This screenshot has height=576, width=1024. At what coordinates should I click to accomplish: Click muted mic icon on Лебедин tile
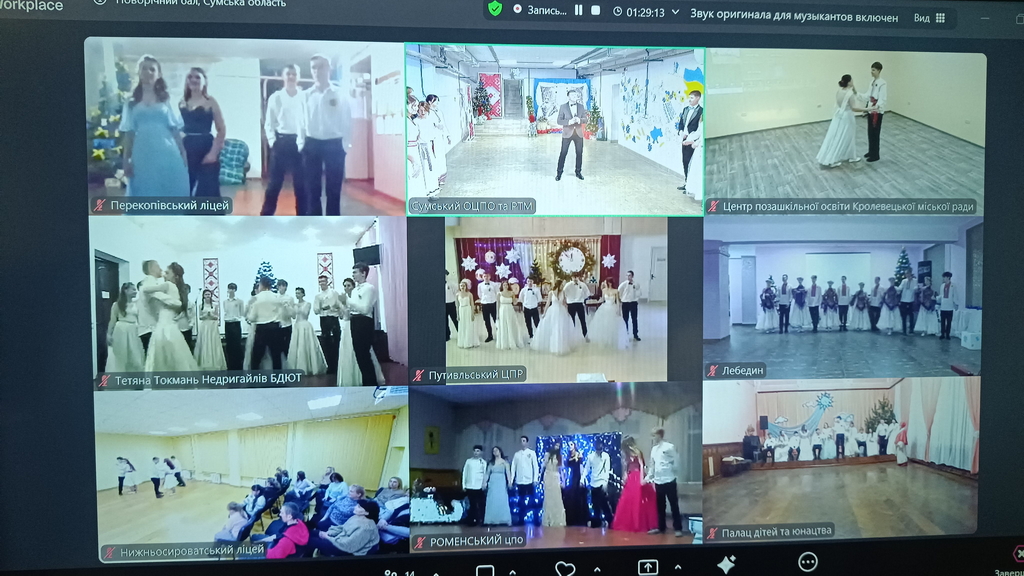713,371
